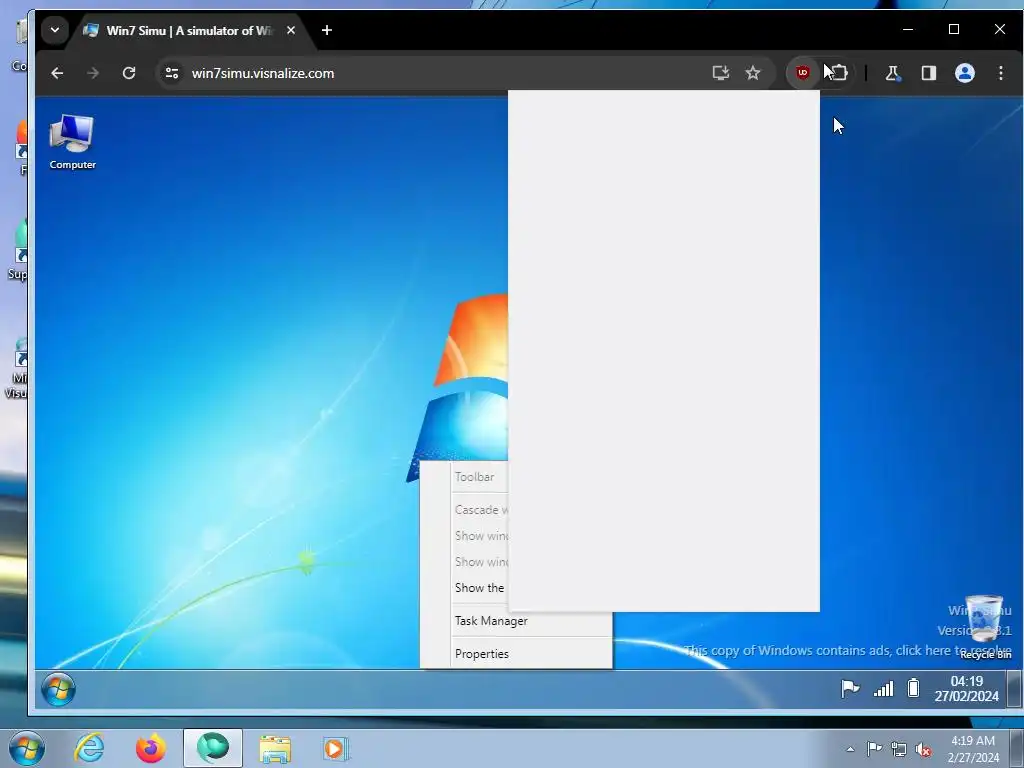This screenshot has width=1024, height=768.
Task: Open Task Manager from the context menu
Action: click(x=491, y=620)
